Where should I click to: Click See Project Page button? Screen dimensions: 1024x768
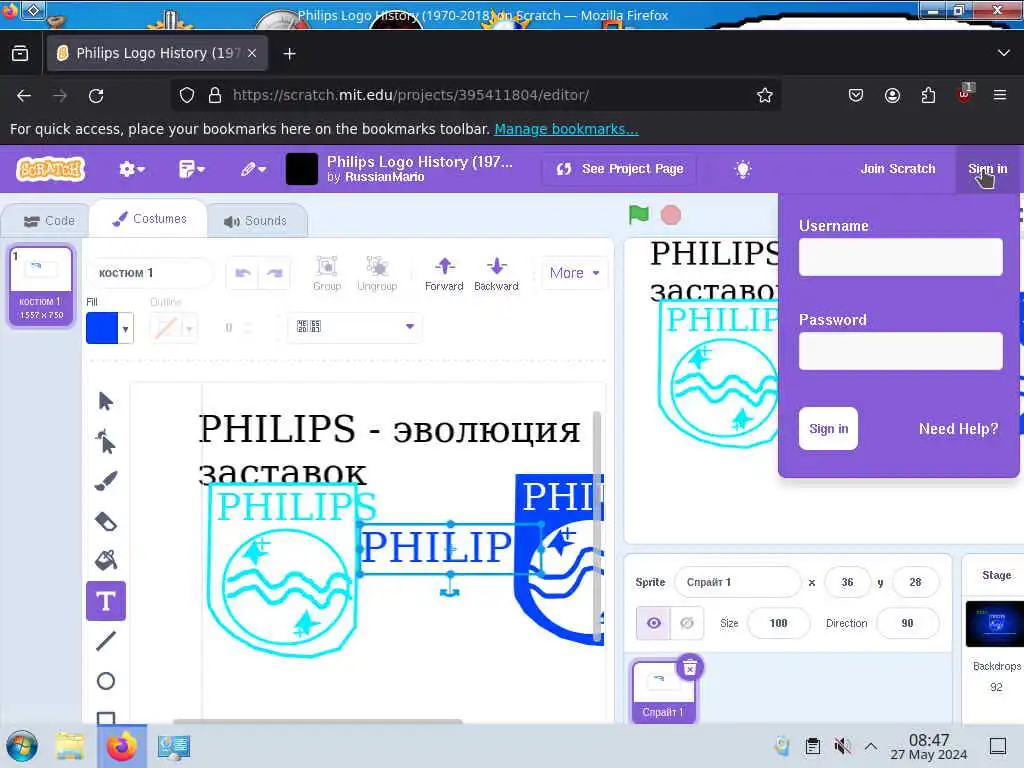coord(619,169)
